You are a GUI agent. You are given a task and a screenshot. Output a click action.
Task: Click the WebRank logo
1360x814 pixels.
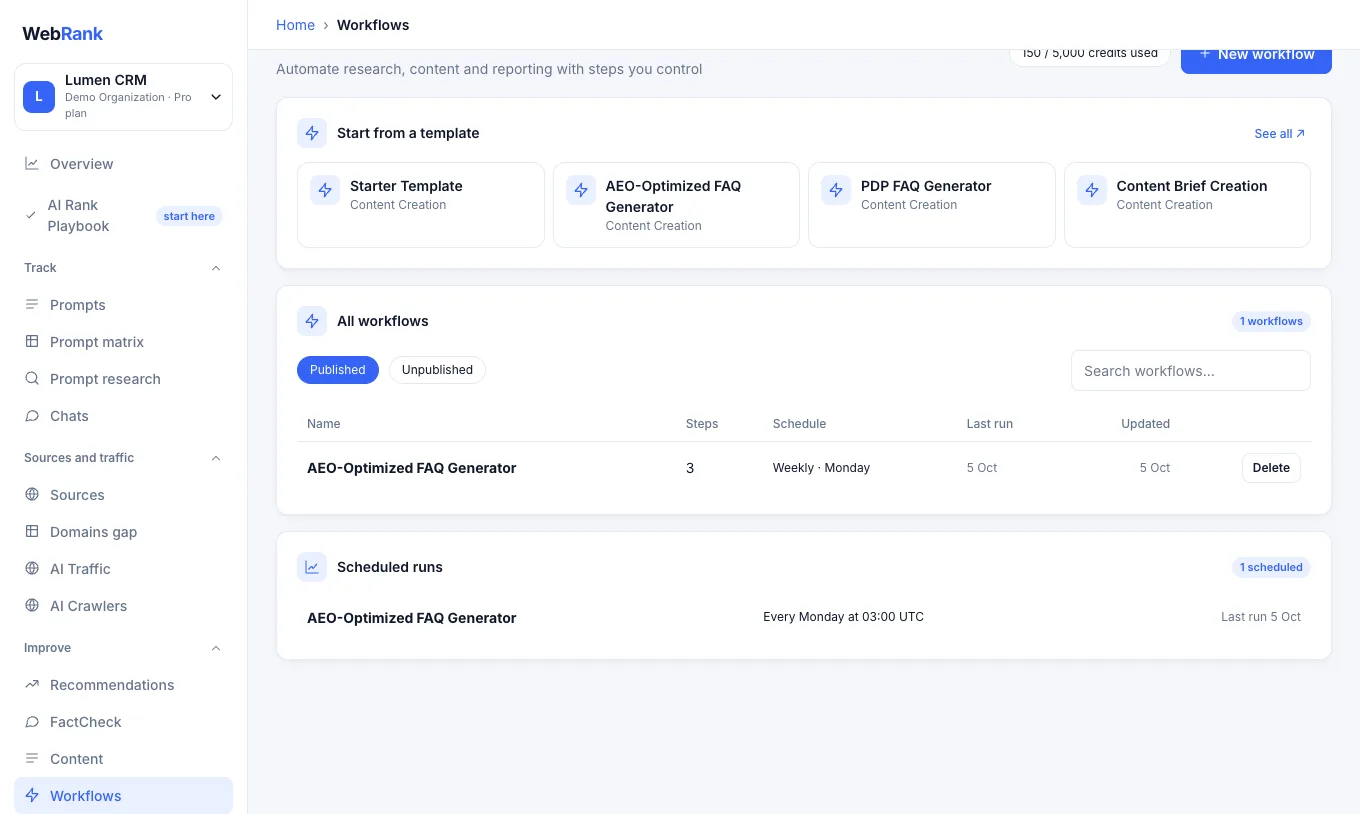[x=63, y=33]
